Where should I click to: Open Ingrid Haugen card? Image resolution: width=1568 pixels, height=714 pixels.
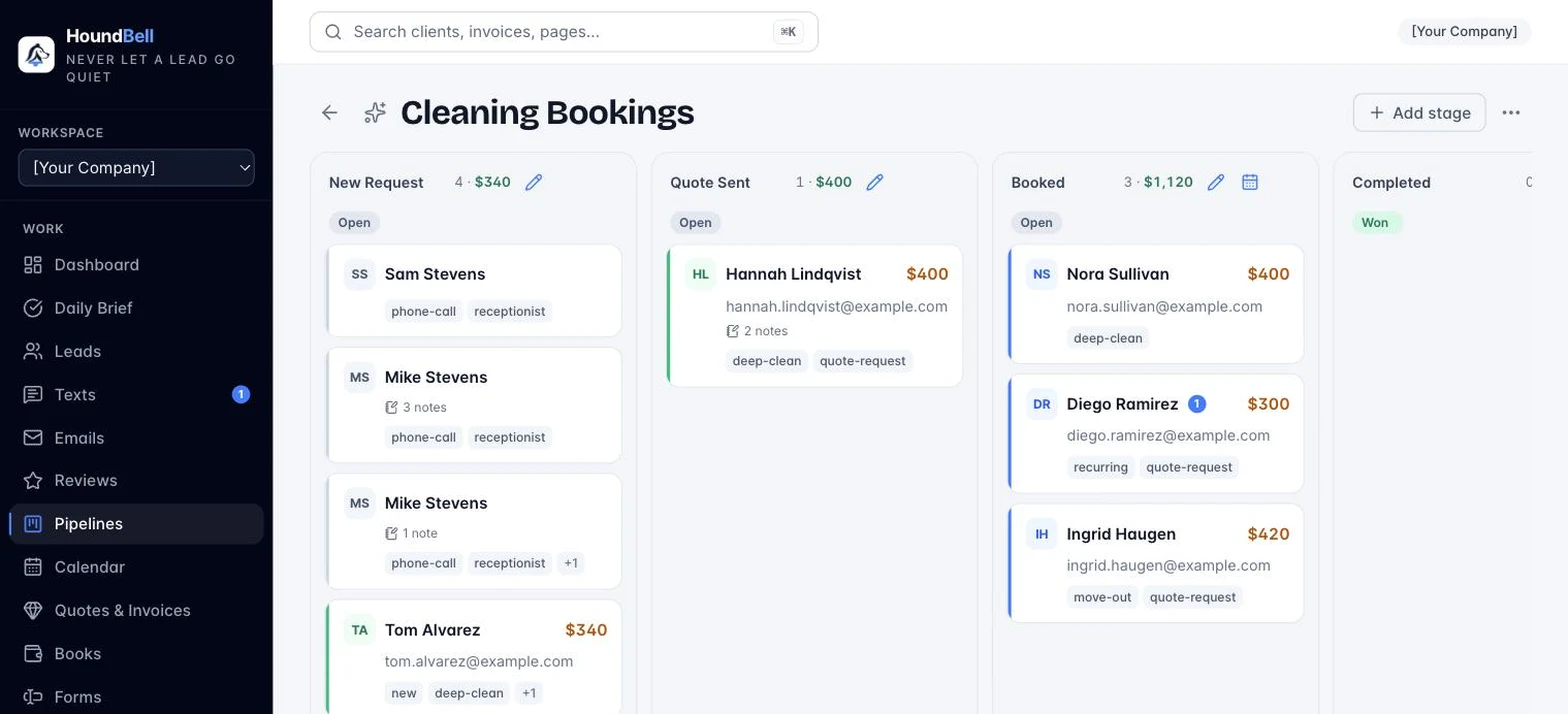pyautogui.click(x=1156, y=564)
